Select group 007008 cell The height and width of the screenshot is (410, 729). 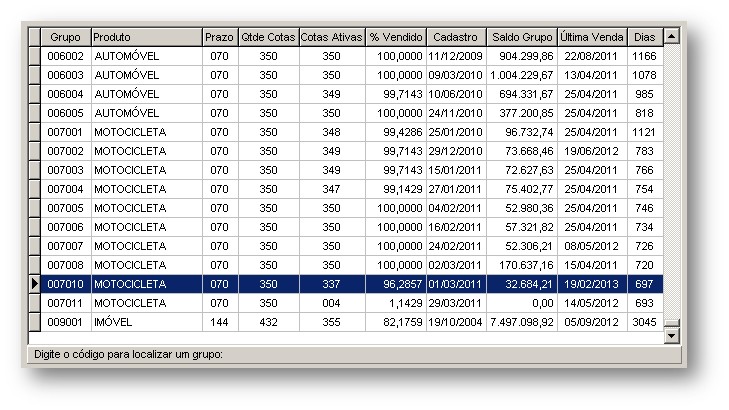[x=66, y=265]
